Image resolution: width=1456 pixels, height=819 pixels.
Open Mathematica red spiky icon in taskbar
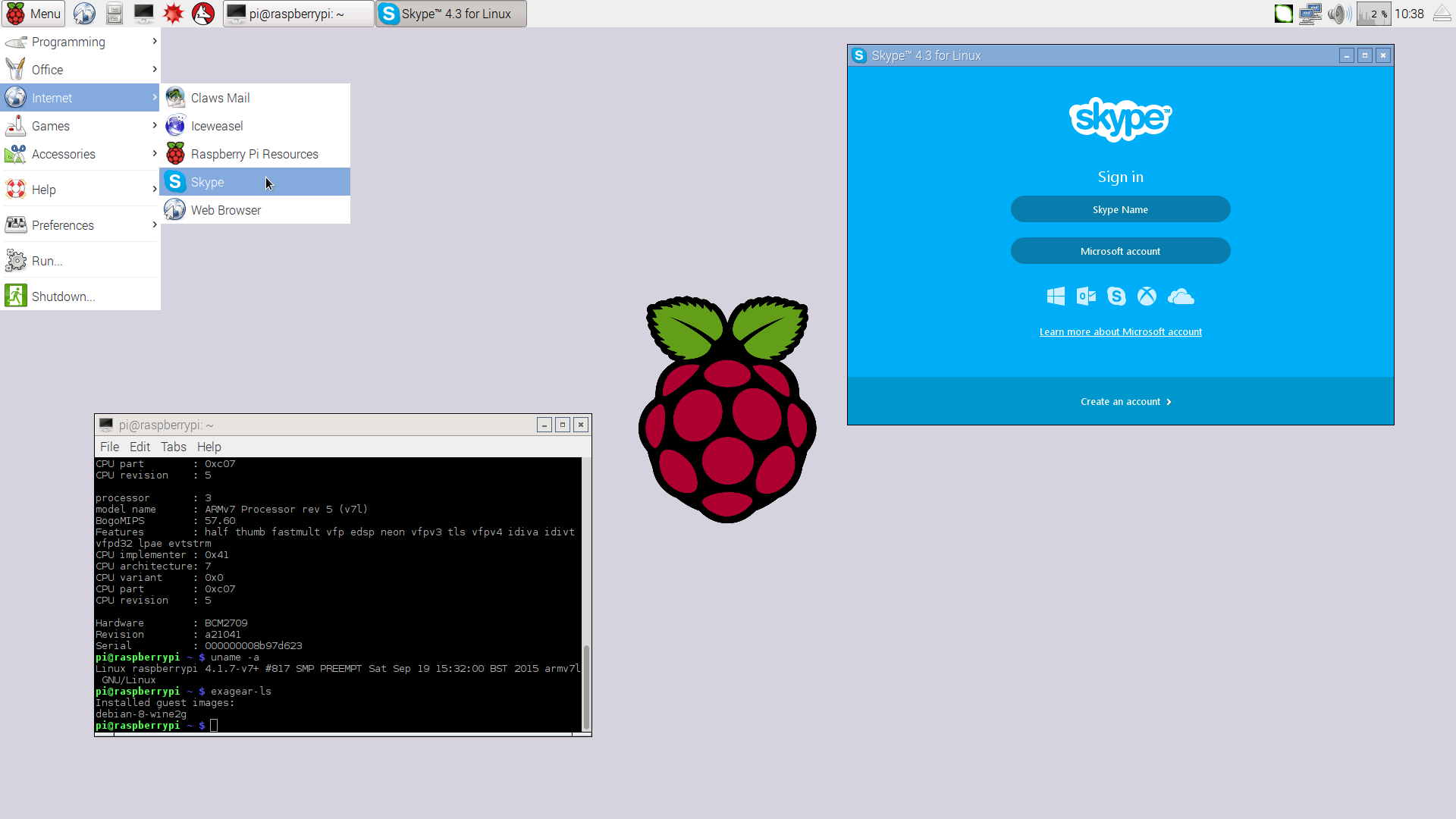[x=174, y=14]
